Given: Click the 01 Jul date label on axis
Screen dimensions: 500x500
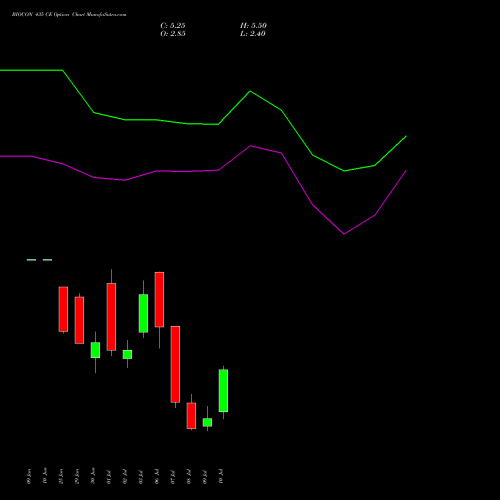Looking at the screenshot, I should (x=109, y=477).
